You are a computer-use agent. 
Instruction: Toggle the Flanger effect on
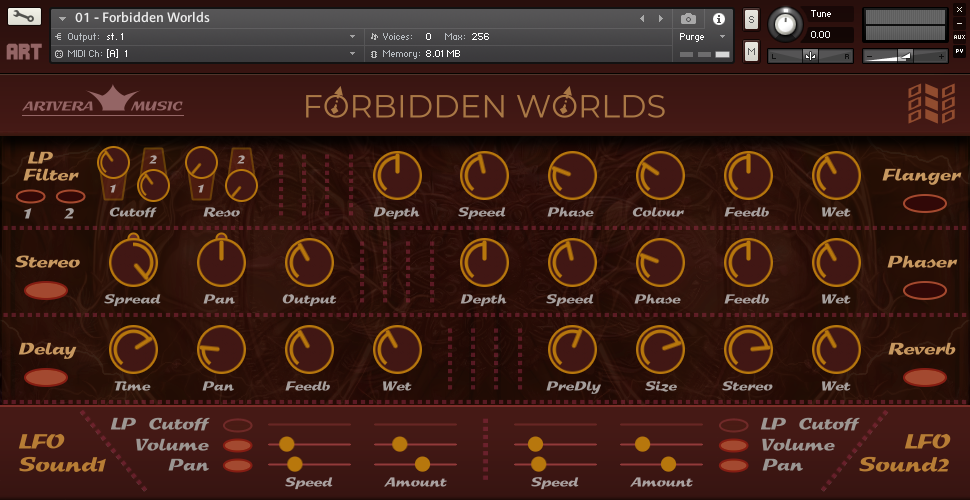[x=924, y=204]
